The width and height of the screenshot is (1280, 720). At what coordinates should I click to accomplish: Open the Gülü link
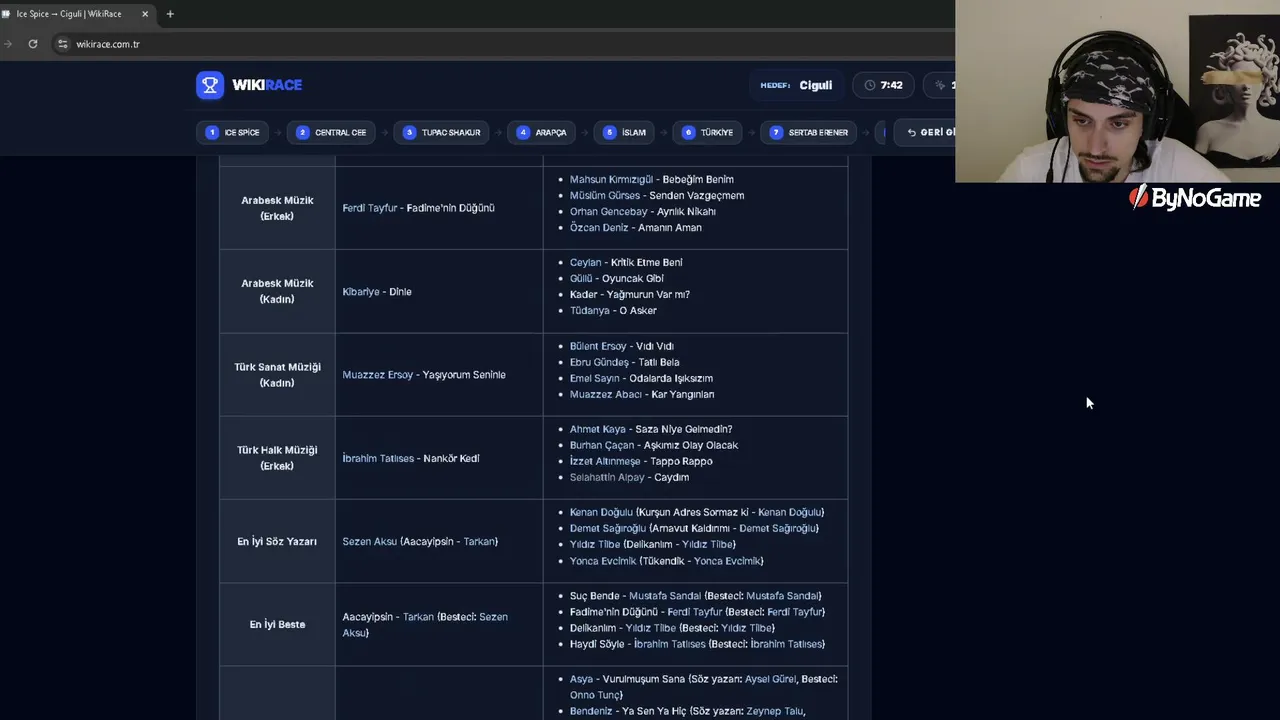click(x=581, y=278)
